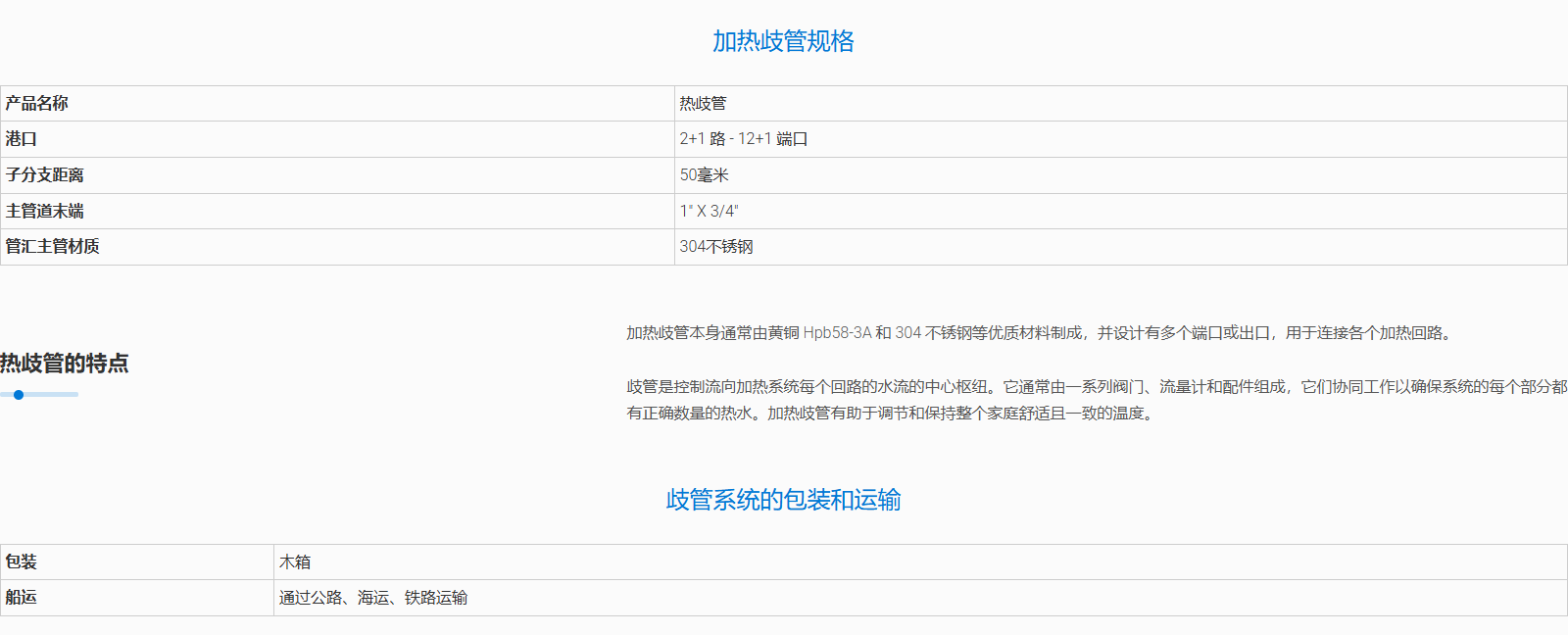Click the paragraph starting with 歧管是控制流向
This screenshot has height=635, width=1568.
coord(1096,400)
